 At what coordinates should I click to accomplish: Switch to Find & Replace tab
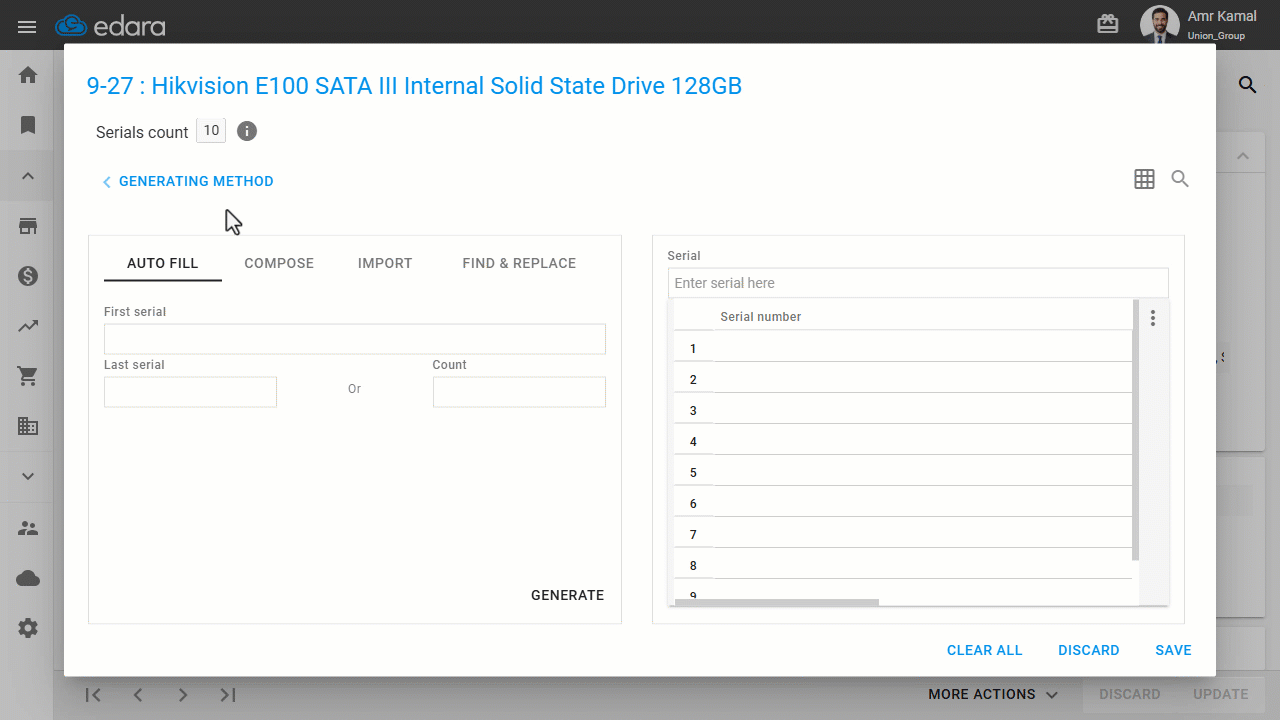tap(519, 263)
